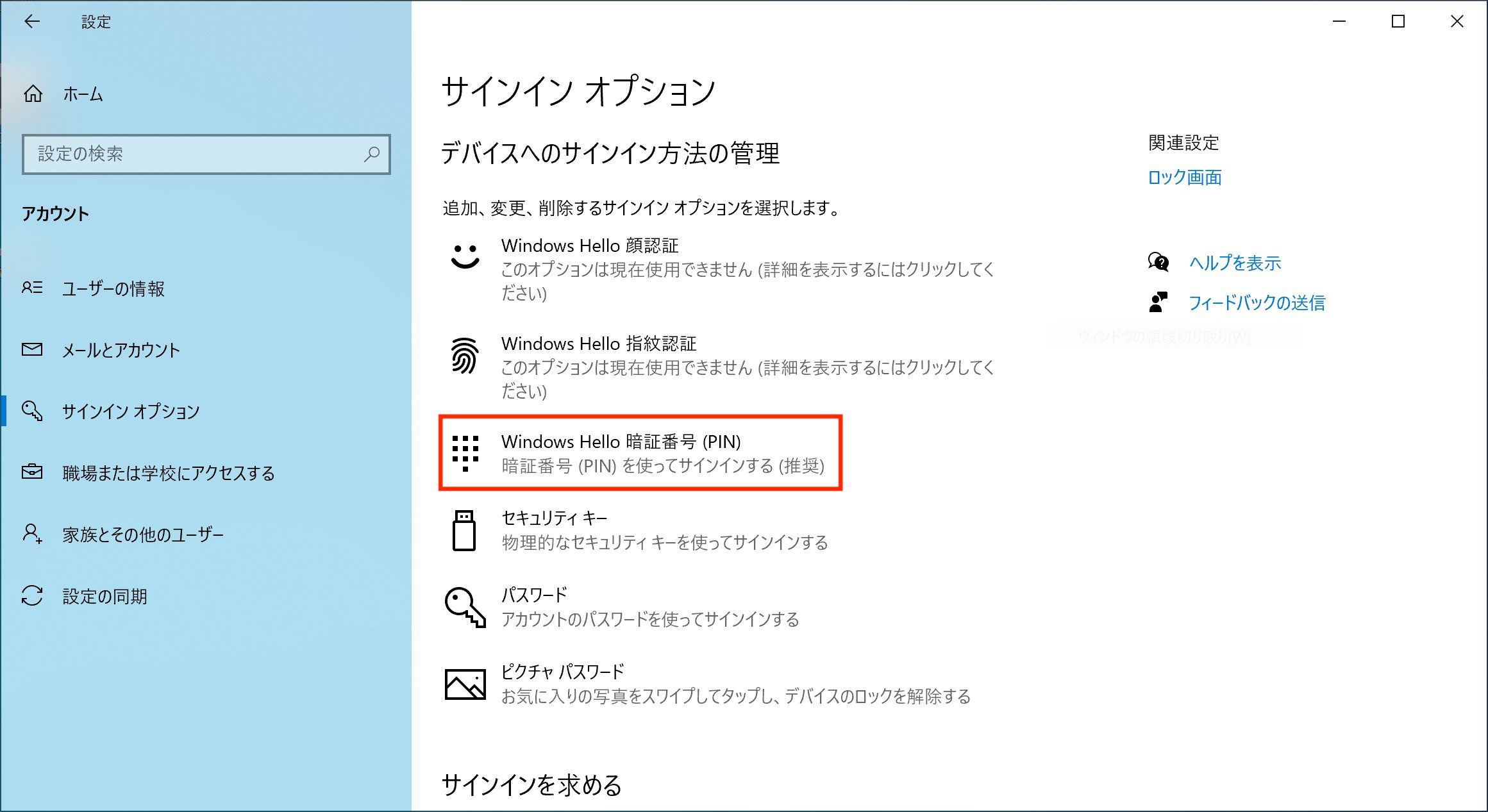Click the 設定の同期 sync arrows icon
Image resolution: width=1488 pixels, height=812 pixels.
32,595
